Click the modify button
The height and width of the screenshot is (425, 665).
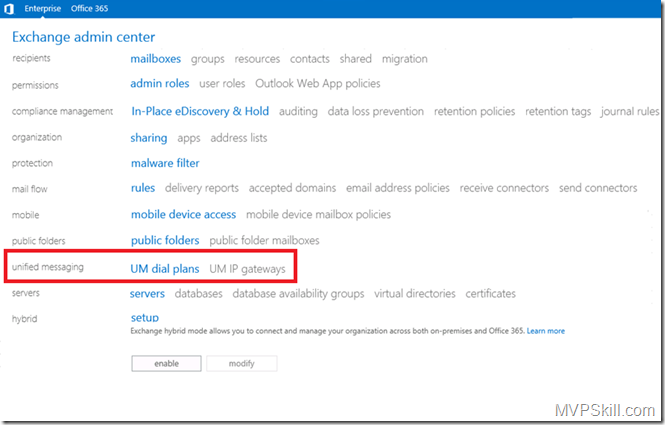click(242, 363)
